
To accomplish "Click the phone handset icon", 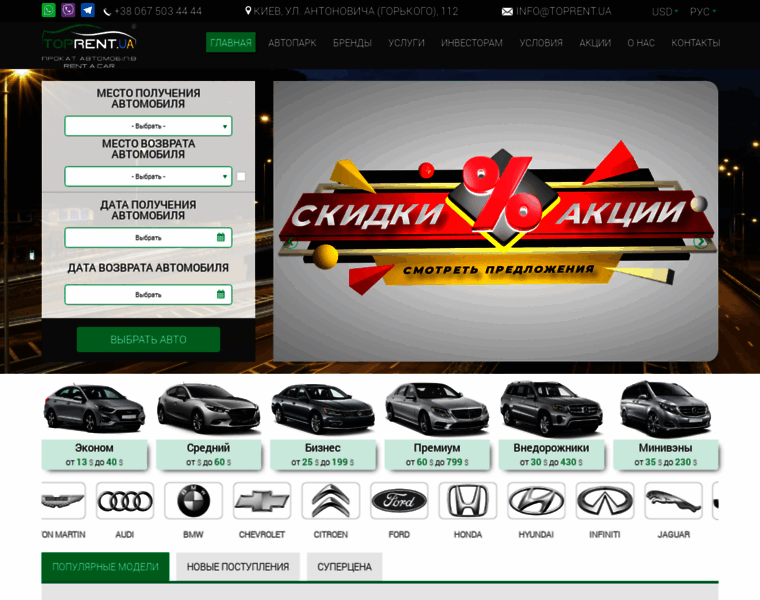I will 107,12.
